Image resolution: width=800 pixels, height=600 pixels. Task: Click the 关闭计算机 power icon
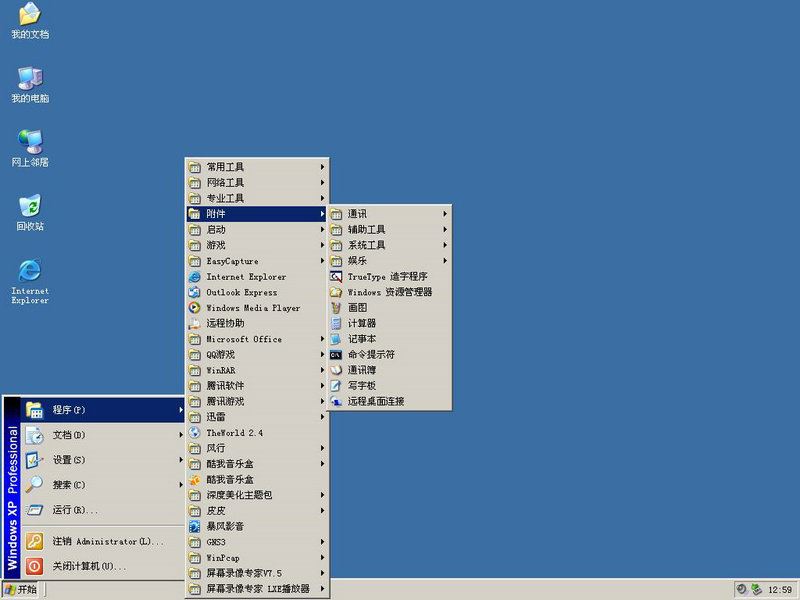34,566
